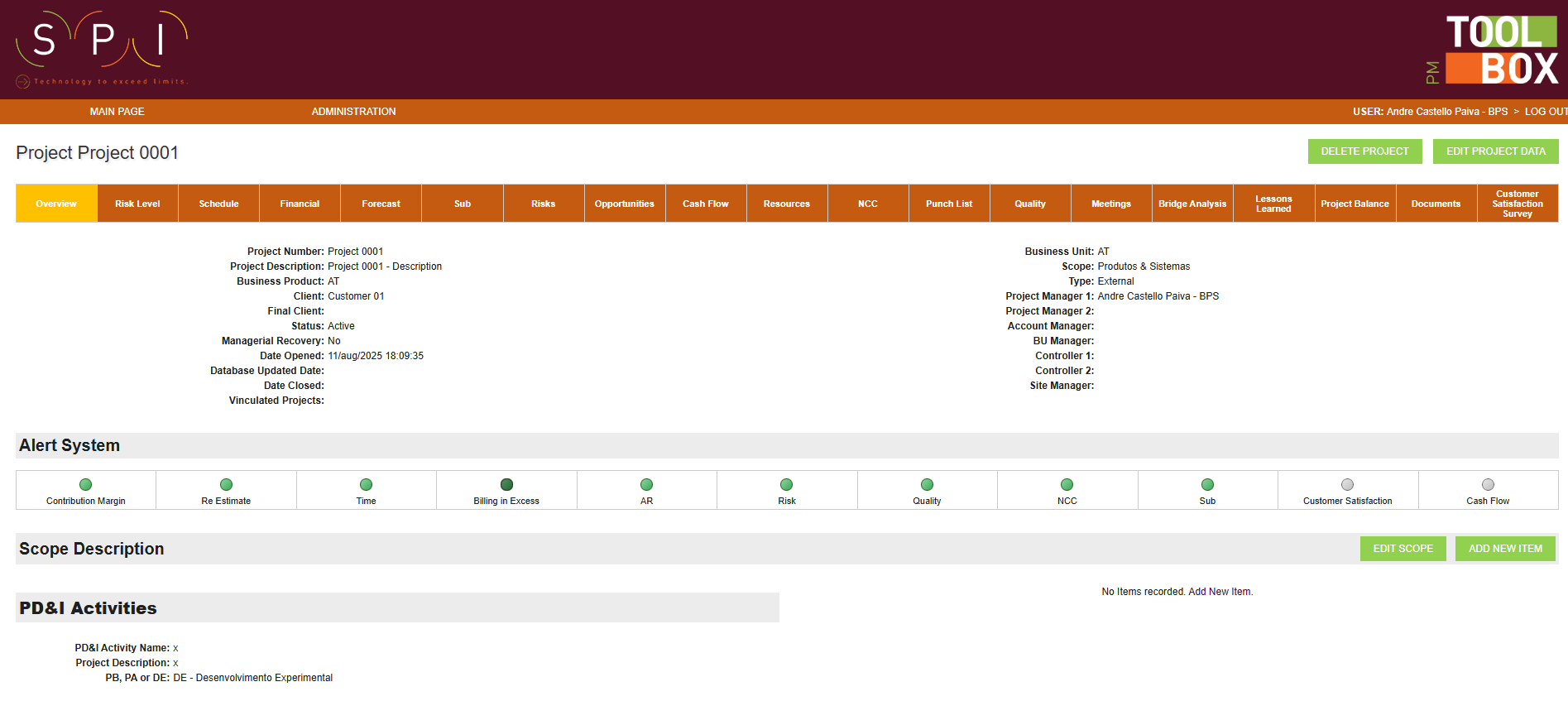
Task: Click the PM Toolbox logo
Action: [x=1492, y=50]
